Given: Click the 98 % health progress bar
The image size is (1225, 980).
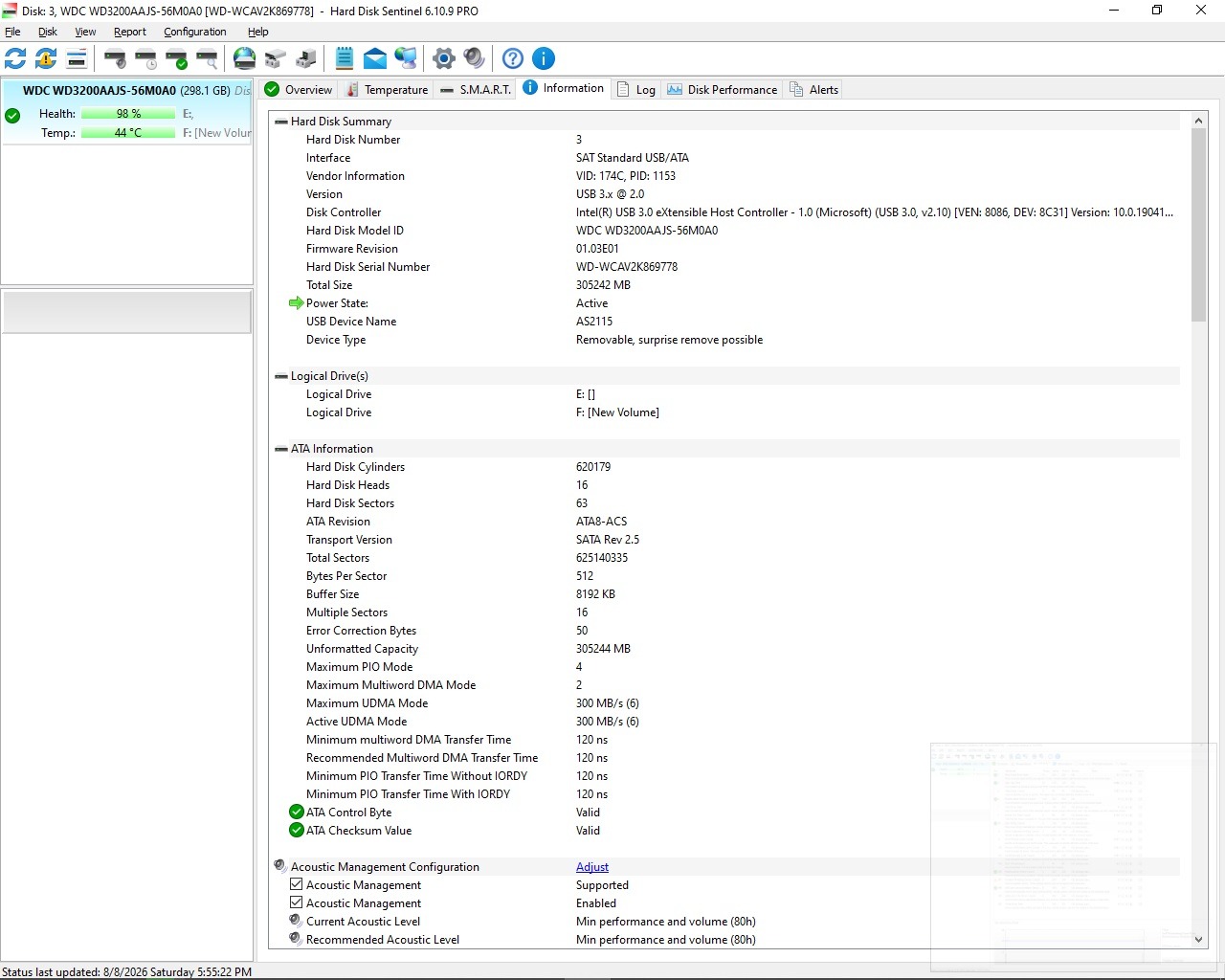Looking at the screenshot, I should click(x=128, y=114).
